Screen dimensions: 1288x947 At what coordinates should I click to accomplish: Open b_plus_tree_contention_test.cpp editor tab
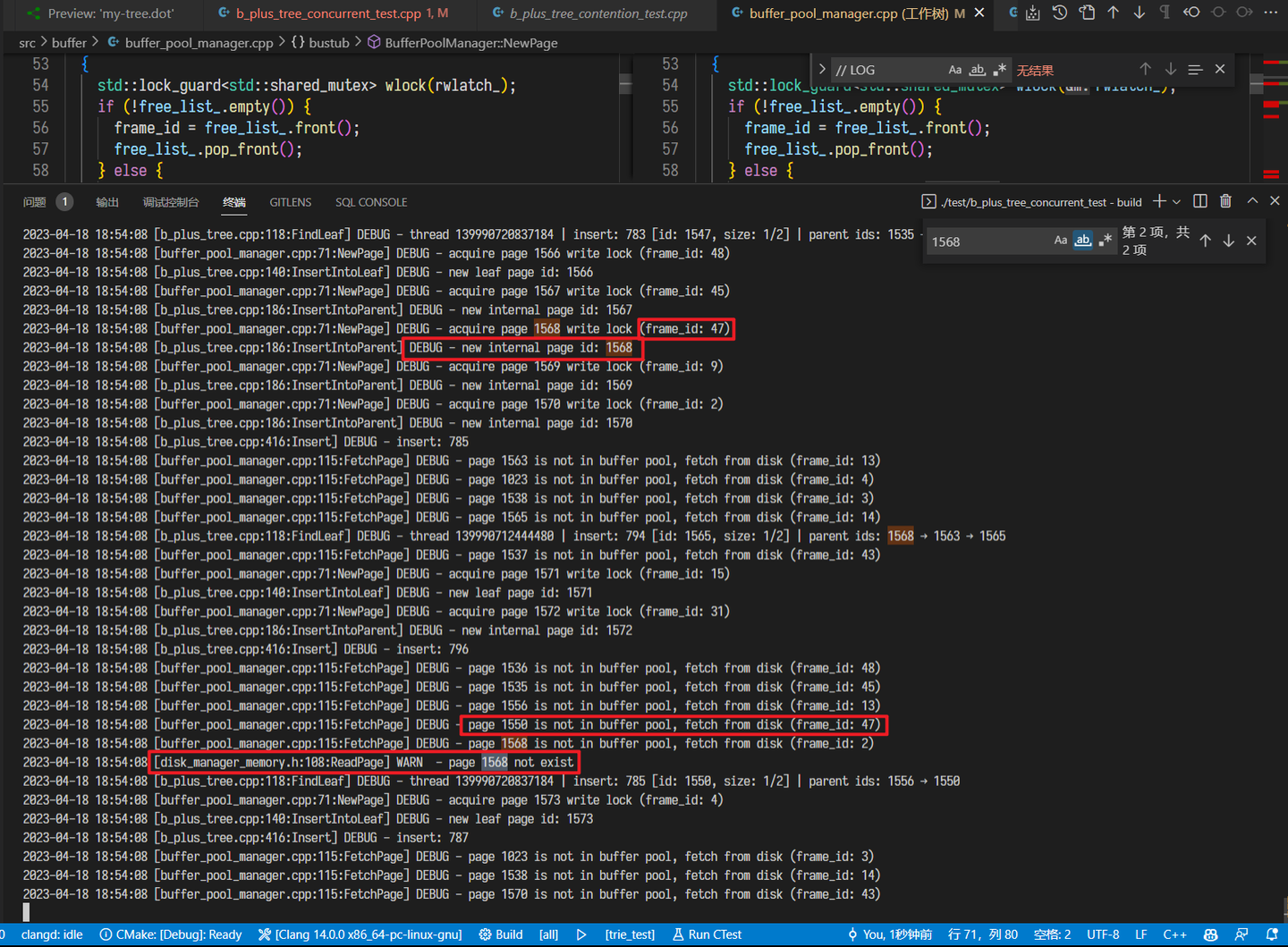point(597,13)
